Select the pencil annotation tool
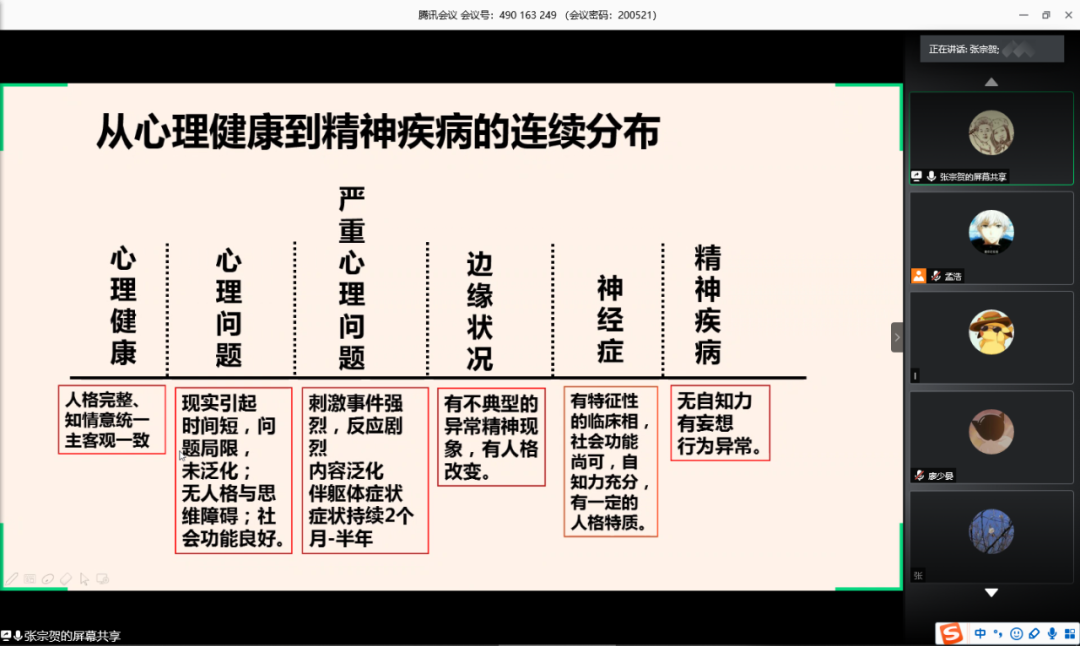The height and width of the screenshot is (646, 1080). [x=12, y=579]
